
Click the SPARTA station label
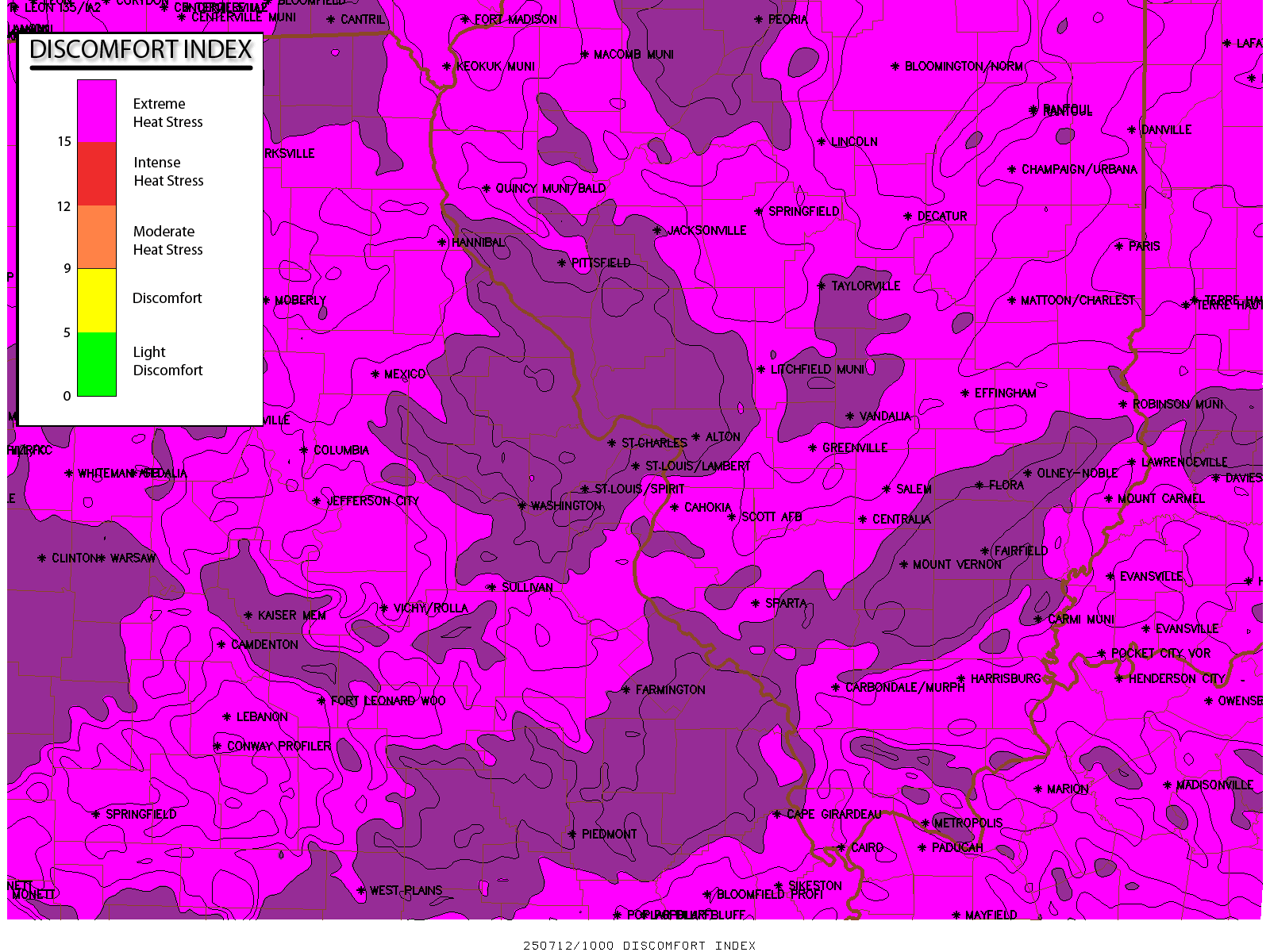pyautogui.click(x=786, y=604)
